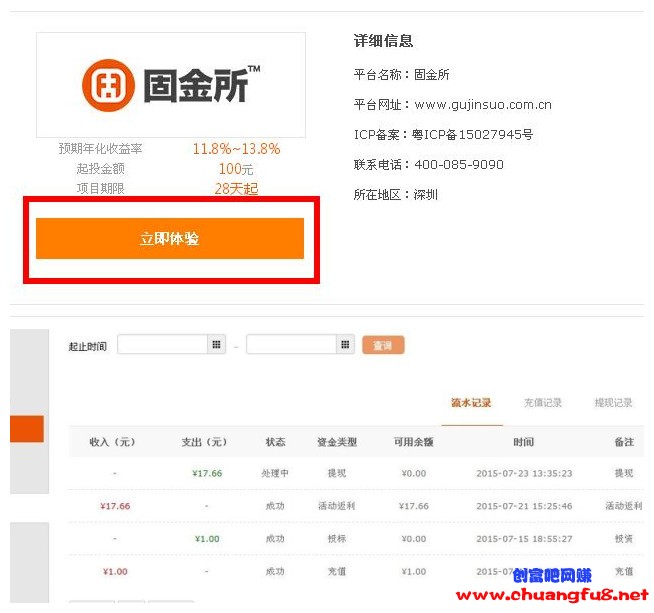The image size is (654, 613).
Task: Switch to the 充值记录 tab
Action: click(543, 403)
